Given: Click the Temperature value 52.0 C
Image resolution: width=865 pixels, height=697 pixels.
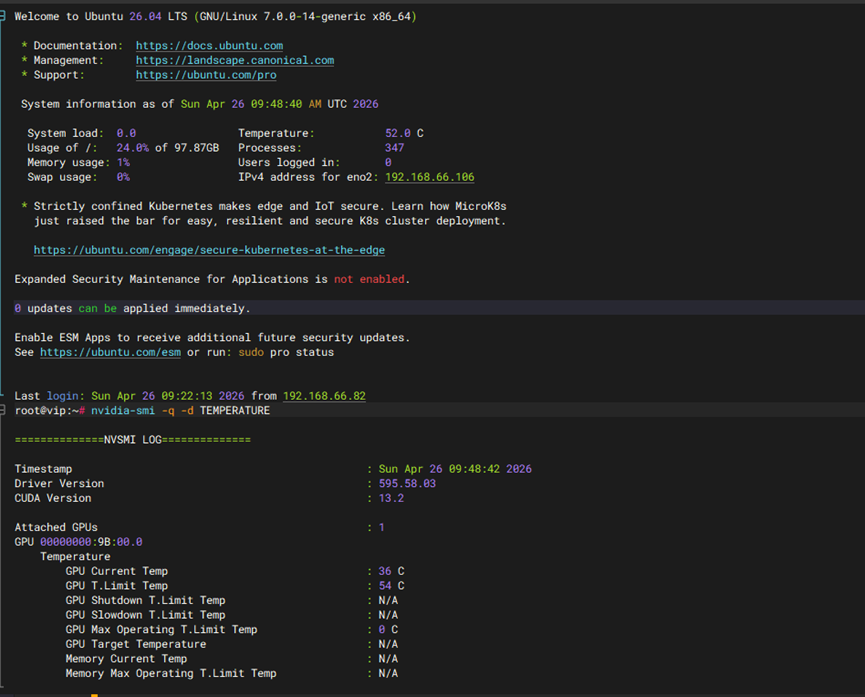Looking at the screenshot, I should point(404,133).
